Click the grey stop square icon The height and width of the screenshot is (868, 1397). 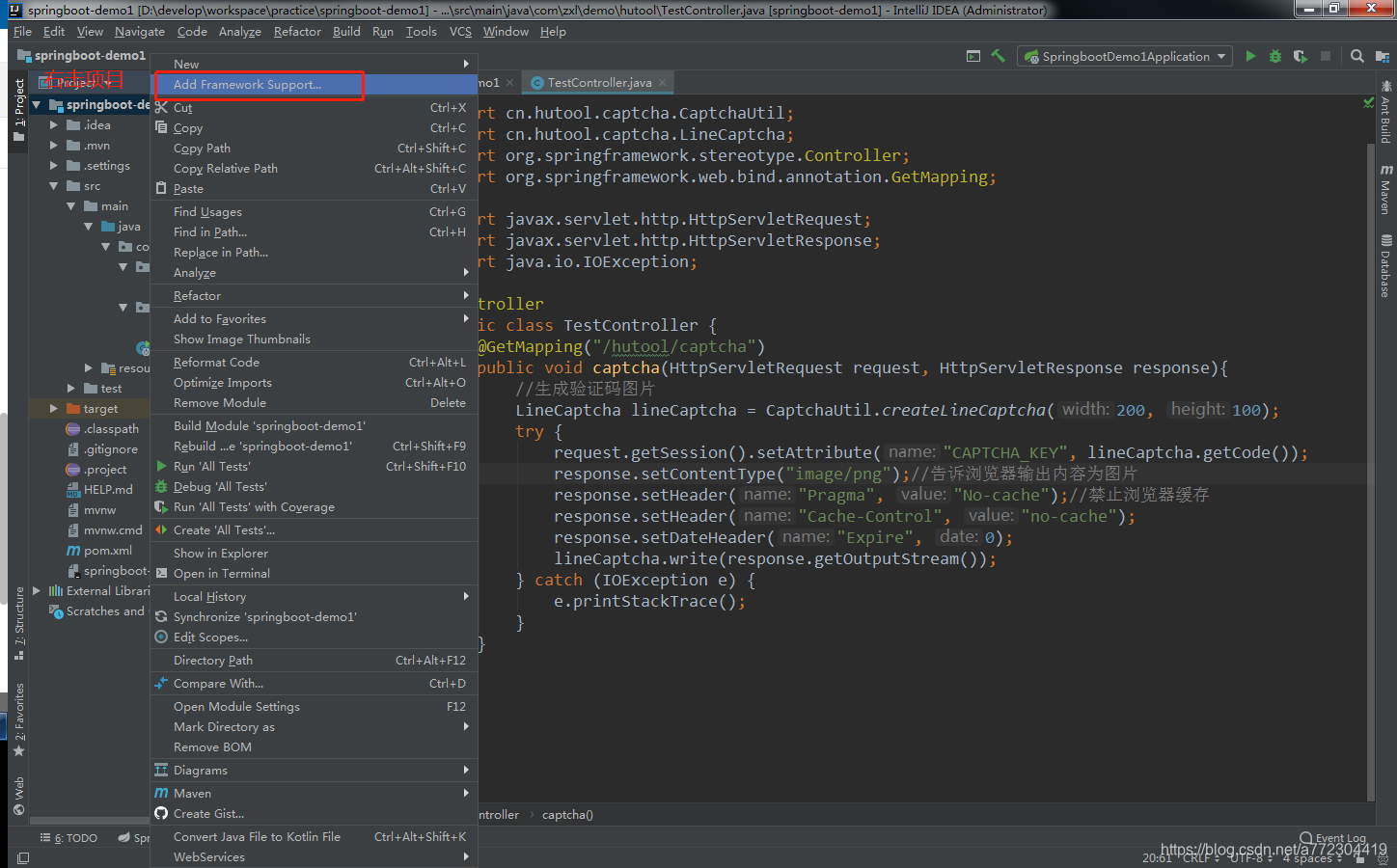pos(1326,56)
